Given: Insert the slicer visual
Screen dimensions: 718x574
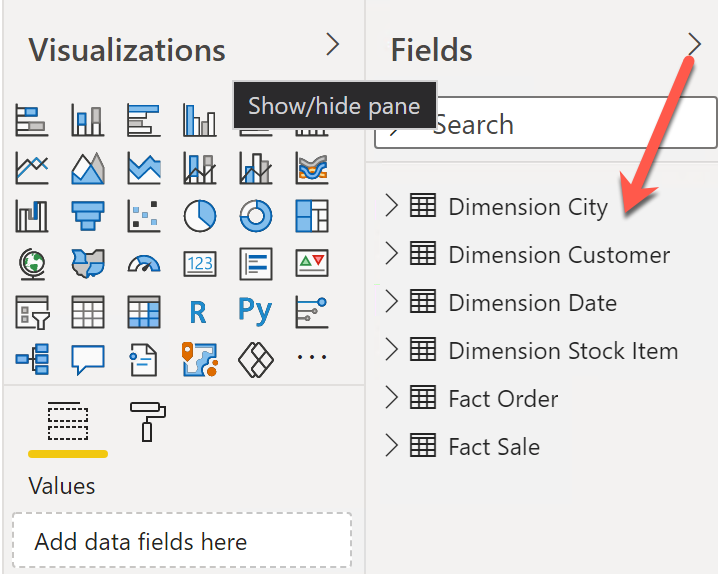Looking at the screenshot, I should click(32, 312).
